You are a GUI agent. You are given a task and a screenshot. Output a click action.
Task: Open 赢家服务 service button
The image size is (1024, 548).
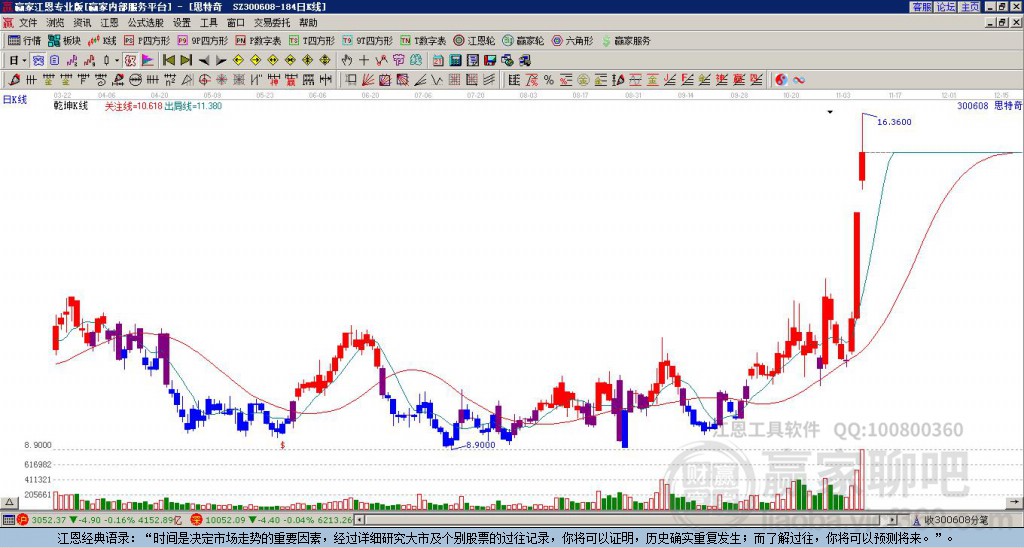626,40
